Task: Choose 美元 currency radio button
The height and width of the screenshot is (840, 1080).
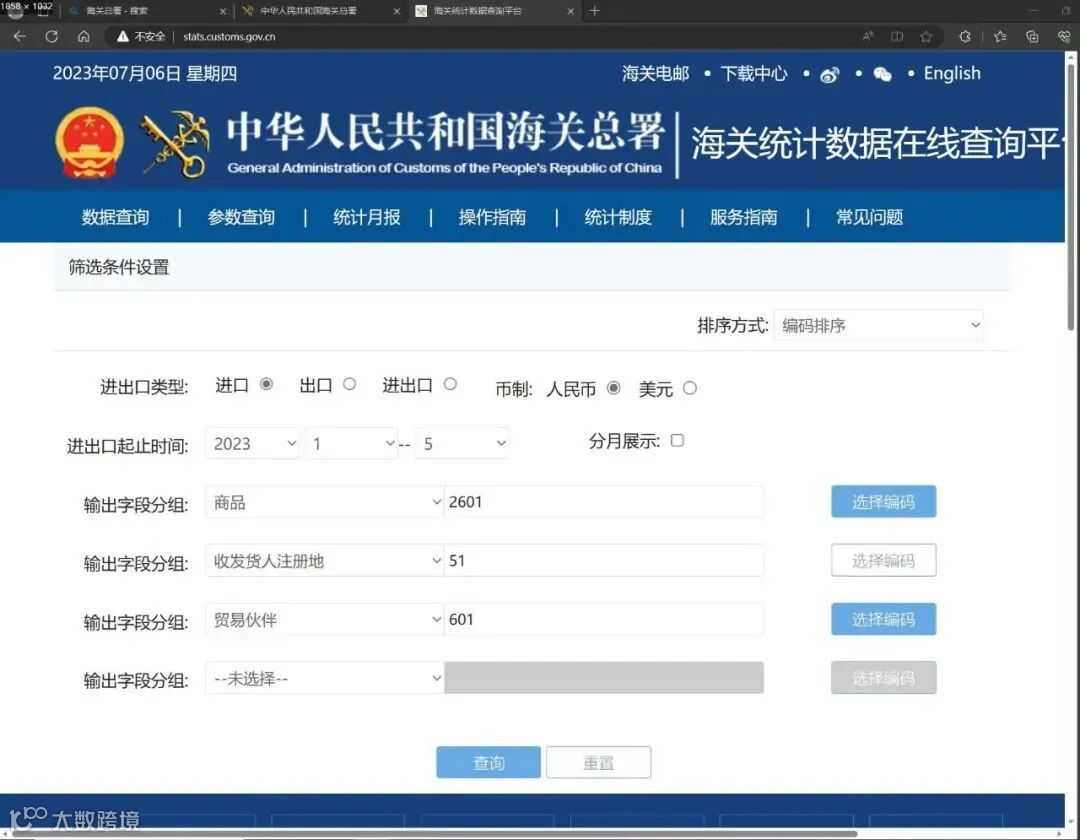Action: point(690,388)
